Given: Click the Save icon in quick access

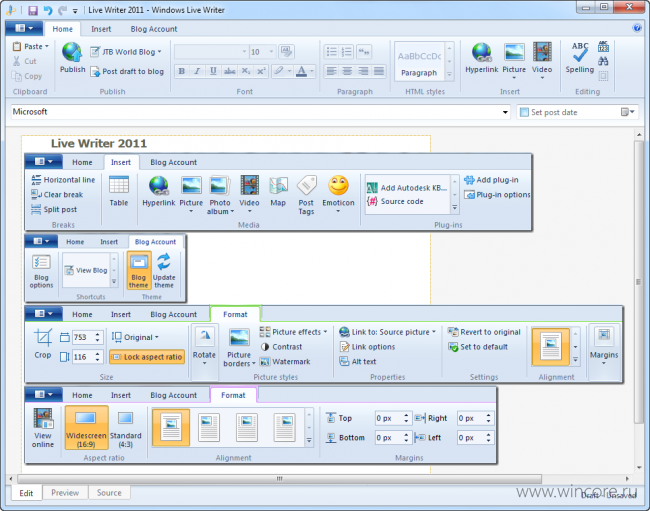Looking at the screenshot, I should [x=33, y=10].
